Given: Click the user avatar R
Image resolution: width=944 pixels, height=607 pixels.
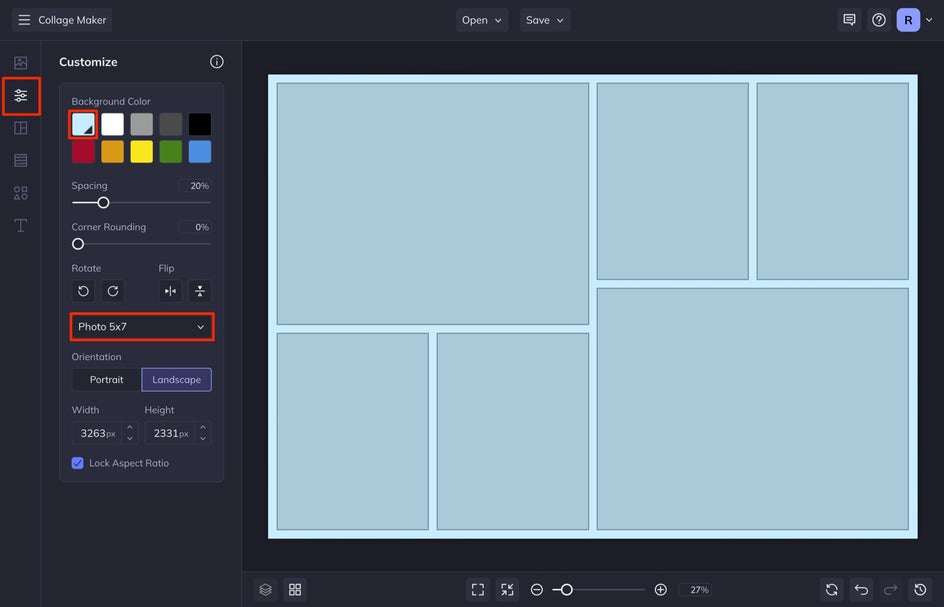Looking at the screenshot, I should [908, 20].
